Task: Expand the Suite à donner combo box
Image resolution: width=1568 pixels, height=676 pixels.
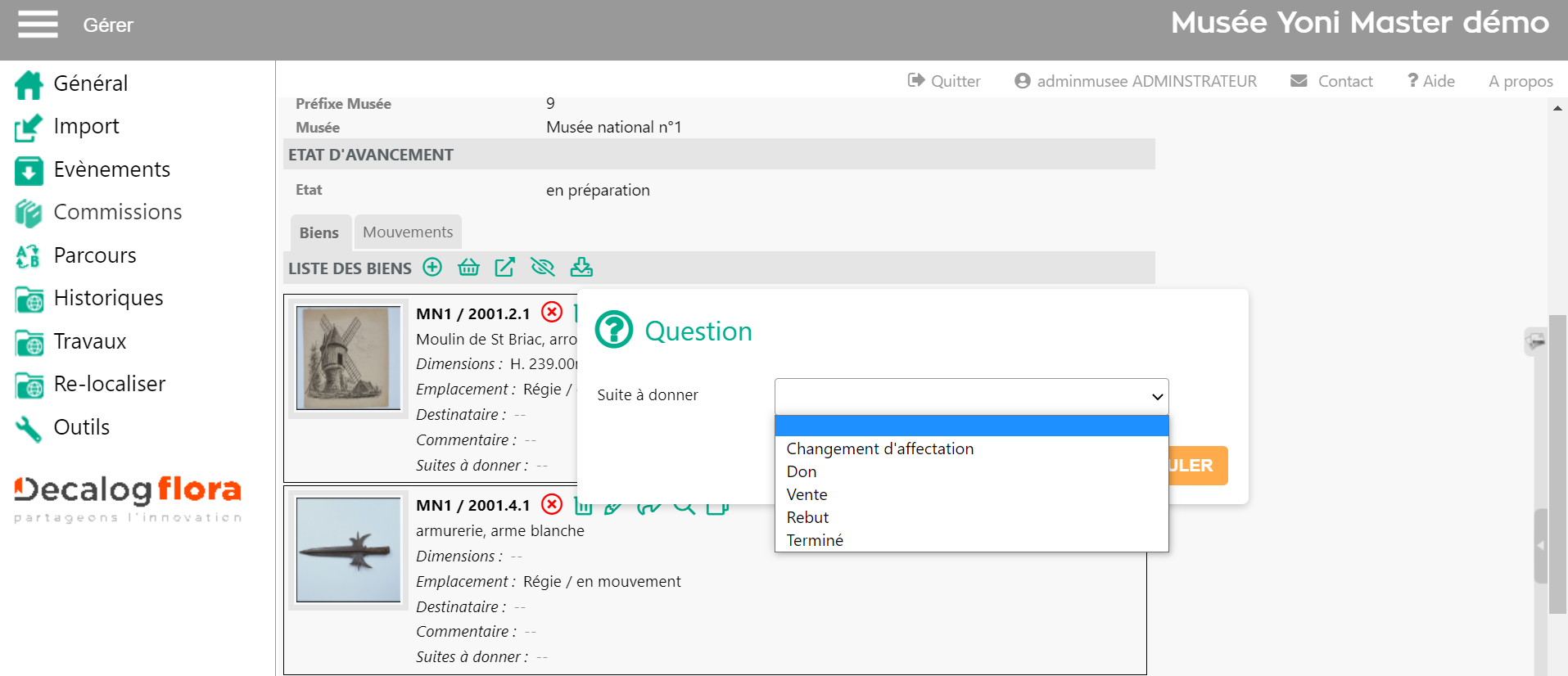Action: [x=971, y=396]
